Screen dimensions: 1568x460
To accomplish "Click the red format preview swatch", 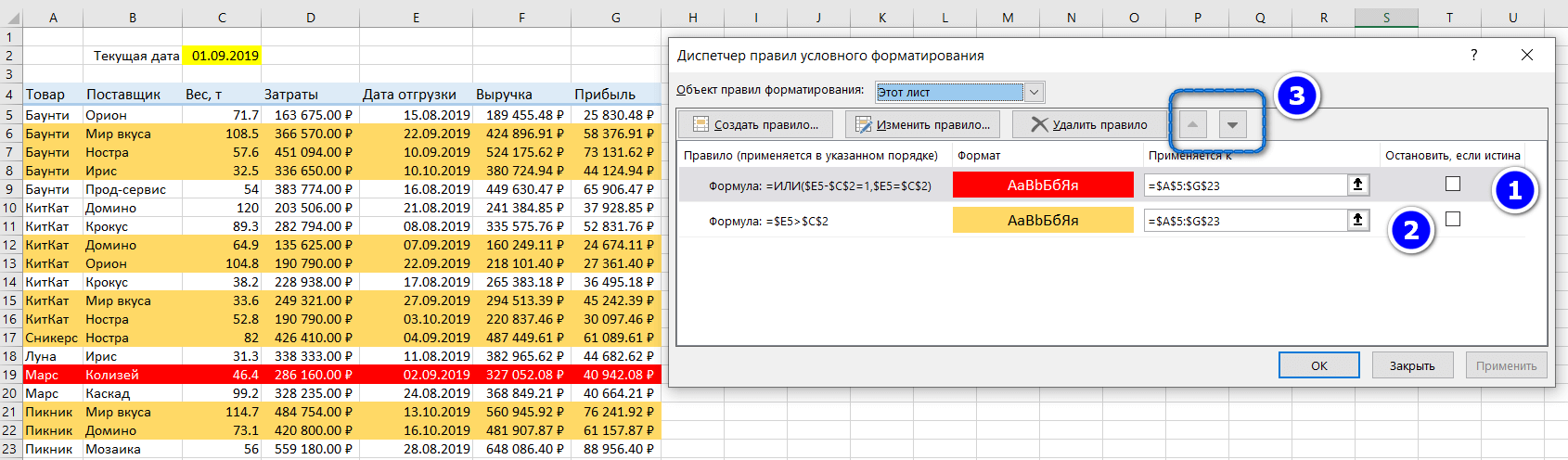I will [x=1043, y=185].
